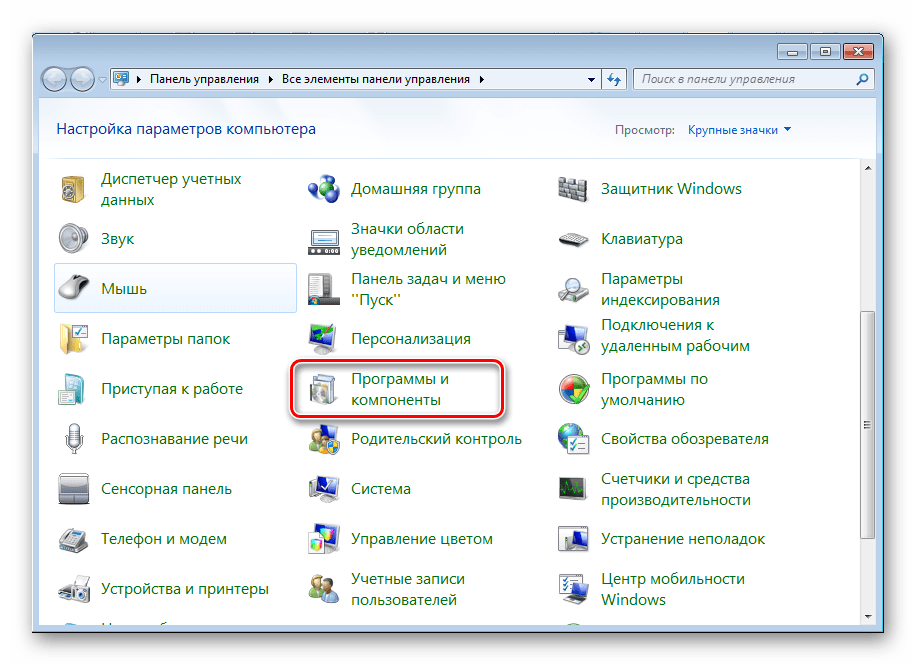Viewport: 916px width, 665px height.
Task: Click the Поиск в панели управления field
Action: pos(745,79)
